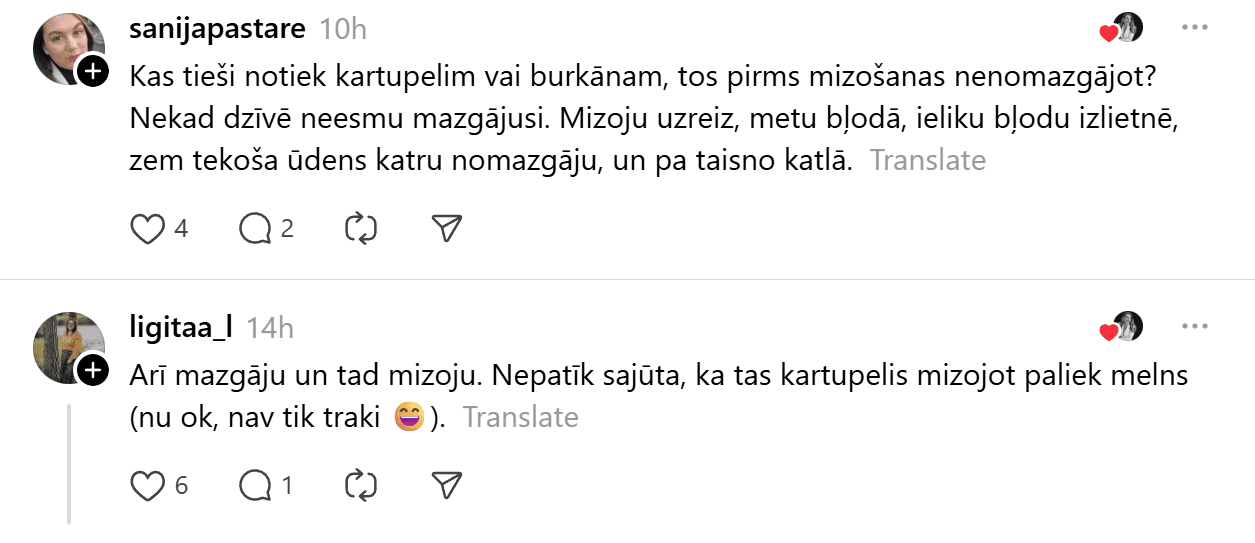Click ligitaa_l's profile avatar

coord(66,345)
